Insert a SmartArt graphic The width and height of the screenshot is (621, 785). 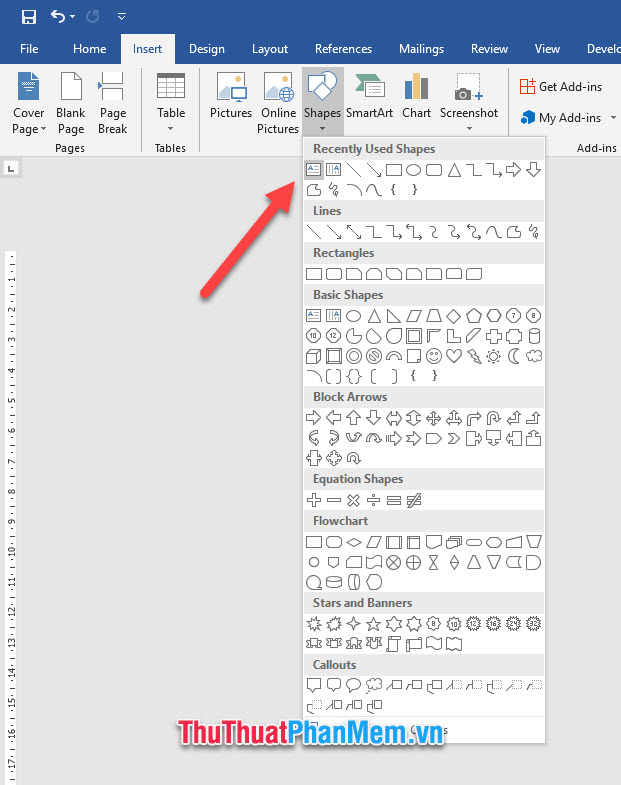tap(370, 96)
